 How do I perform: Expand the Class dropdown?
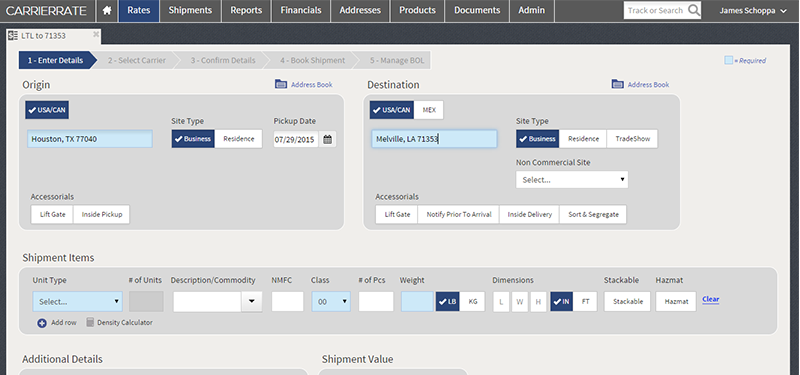[331, 302]
